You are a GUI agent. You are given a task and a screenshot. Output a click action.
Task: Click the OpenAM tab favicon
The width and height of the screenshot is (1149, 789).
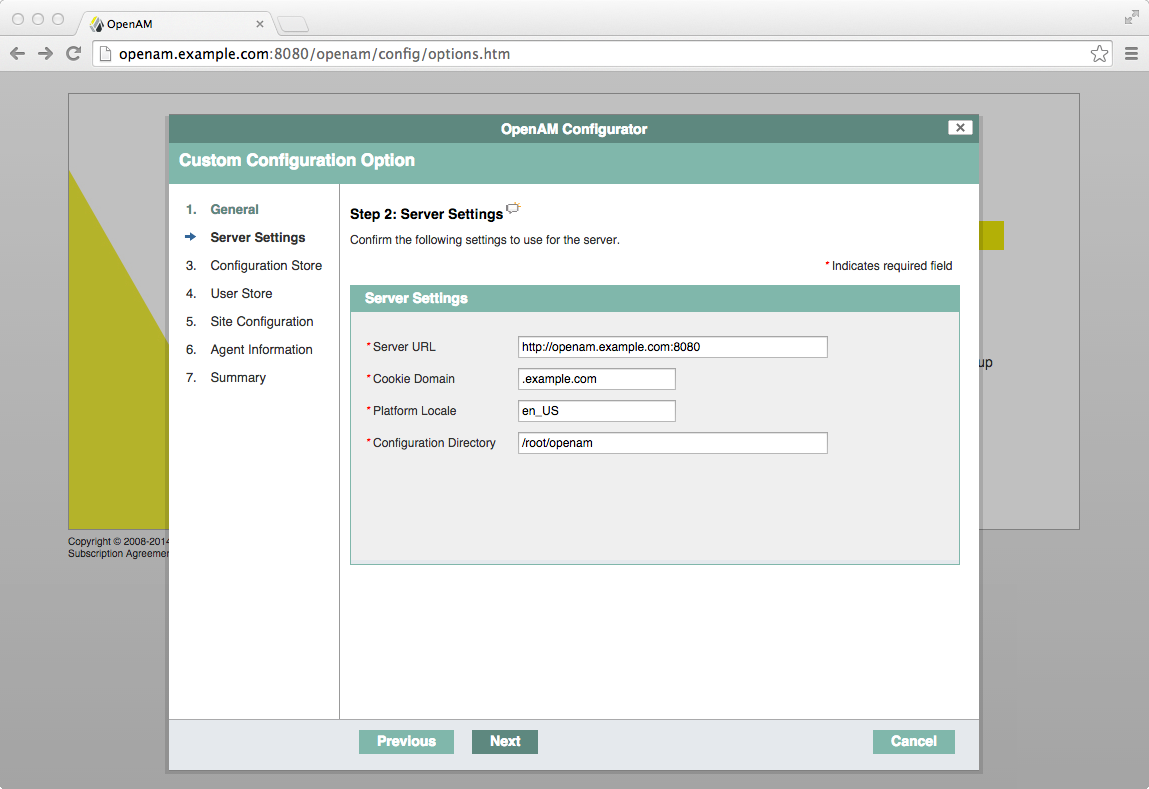point(97,24)
